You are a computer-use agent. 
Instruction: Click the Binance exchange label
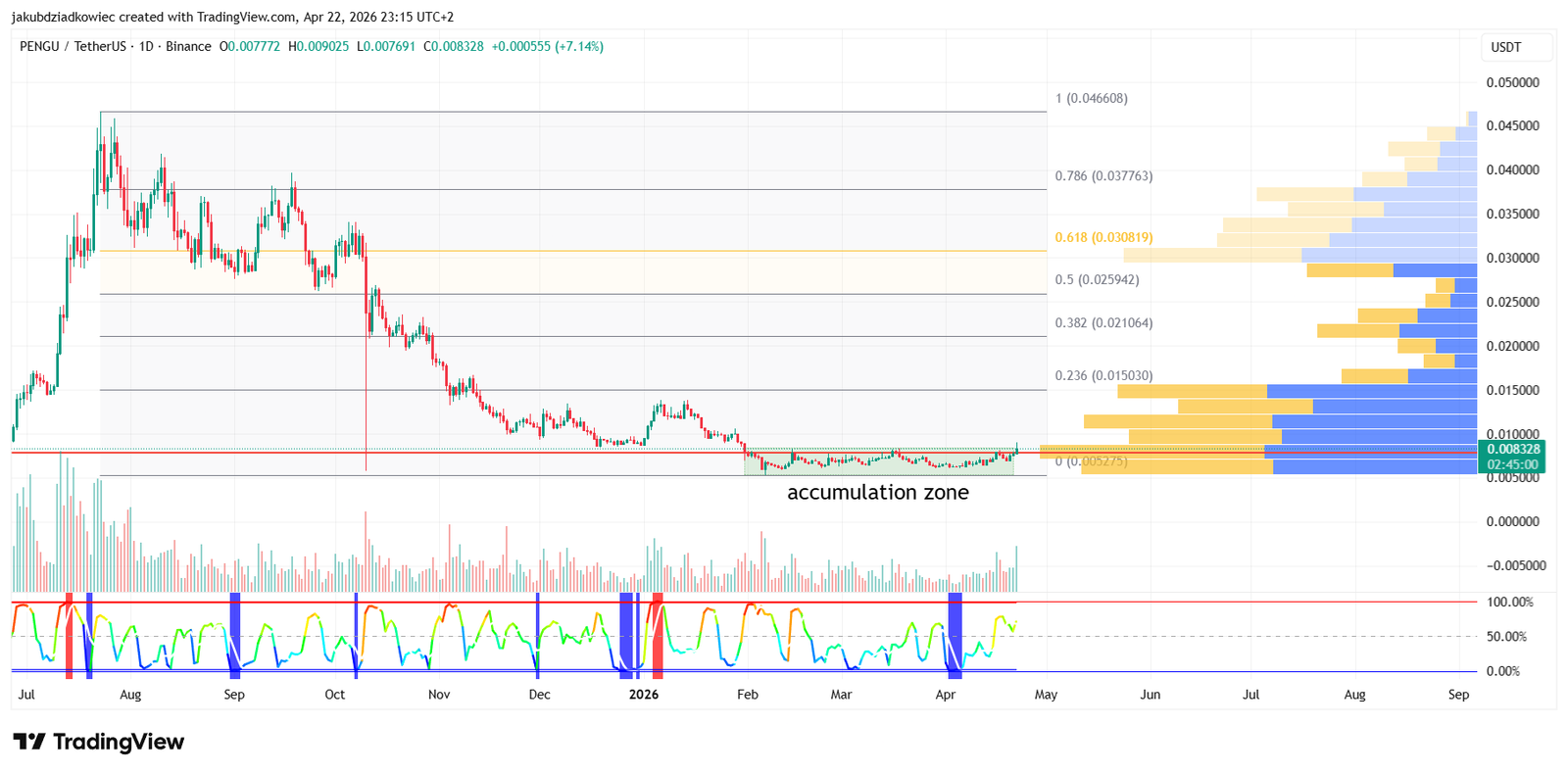[x=188, y=46]
